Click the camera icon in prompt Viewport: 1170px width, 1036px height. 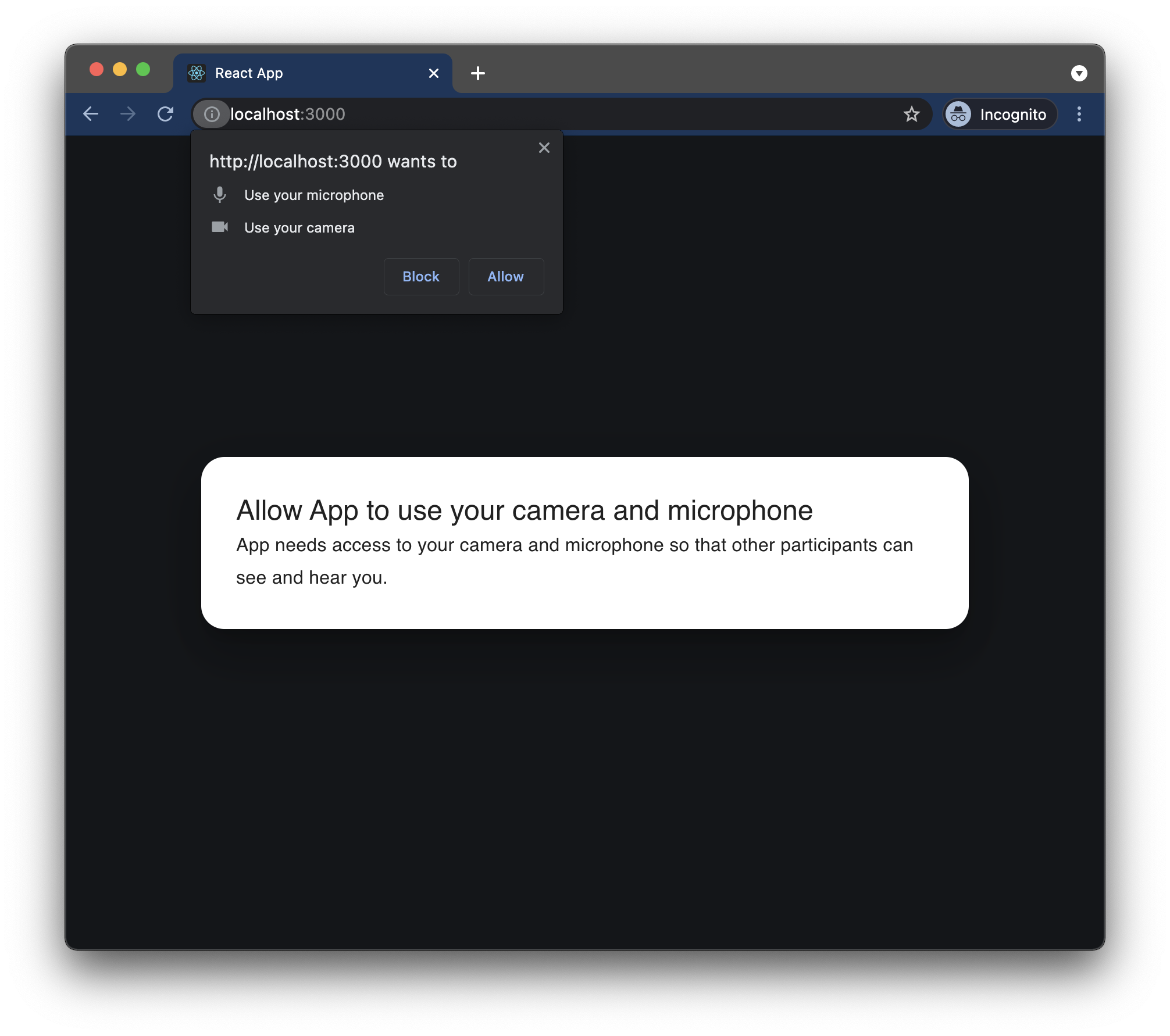219,227
